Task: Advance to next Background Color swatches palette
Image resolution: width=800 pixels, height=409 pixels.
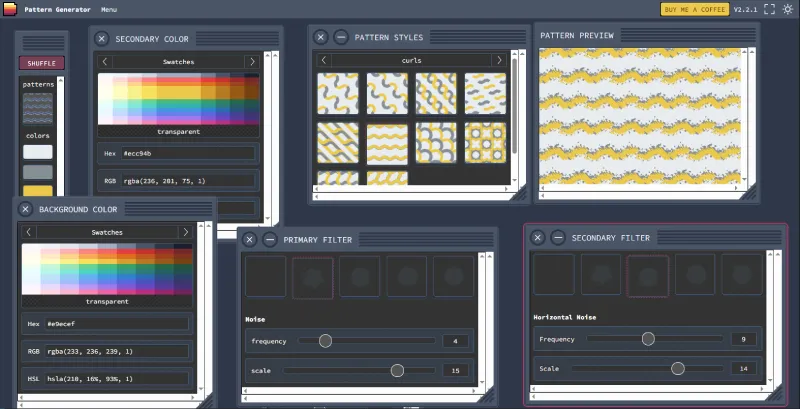Action: pos(185,232)
